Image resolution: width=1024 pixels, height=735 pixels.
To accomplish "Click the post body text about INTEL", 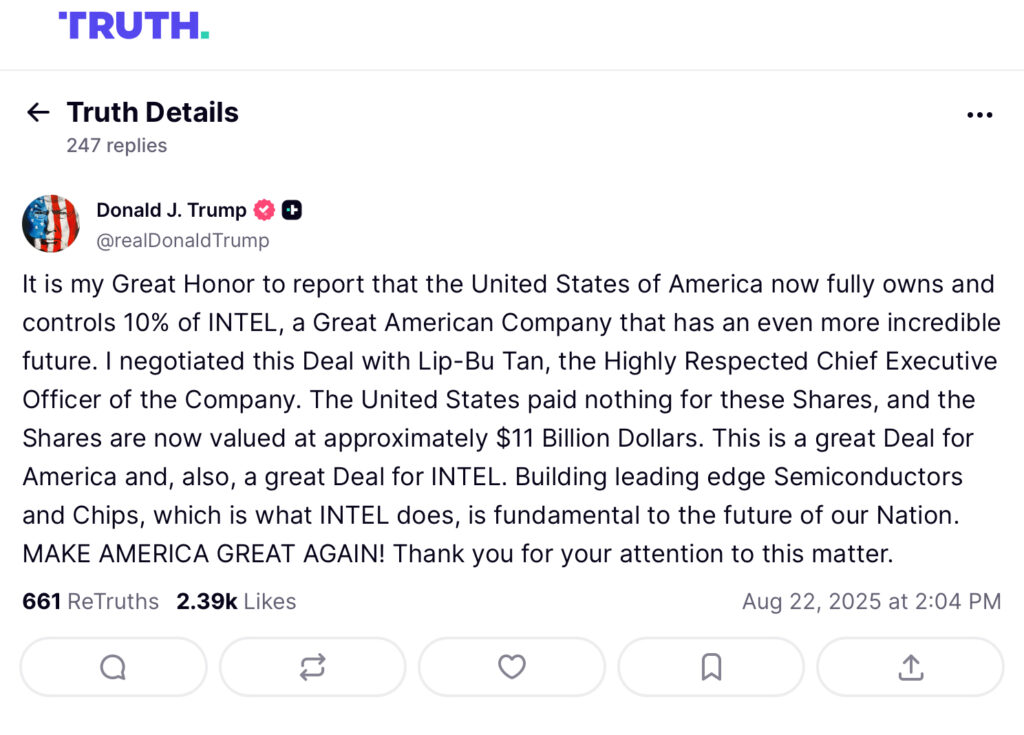I will [x=512, y=419].
